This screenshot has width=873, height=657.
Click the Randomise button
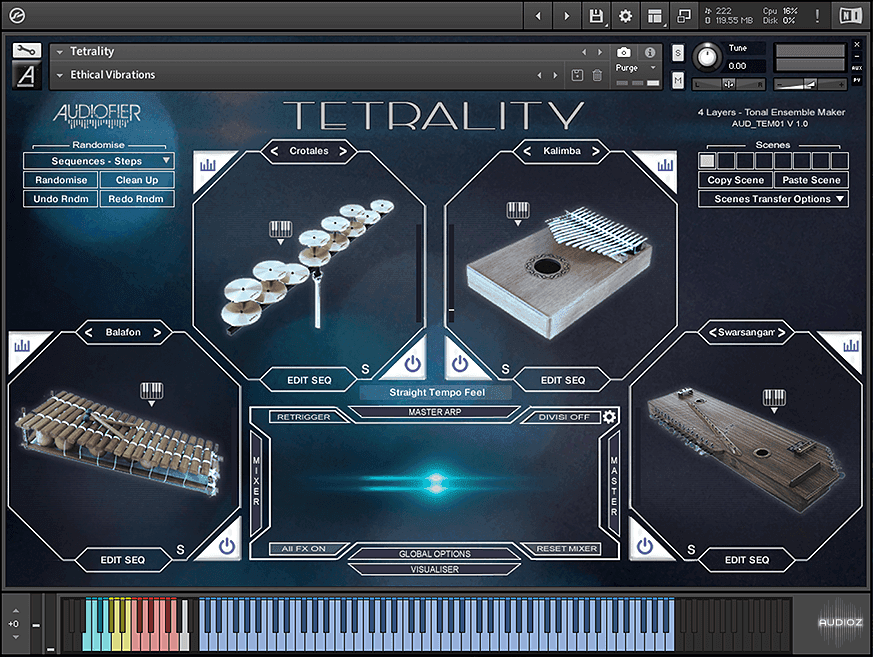(61, 180)
